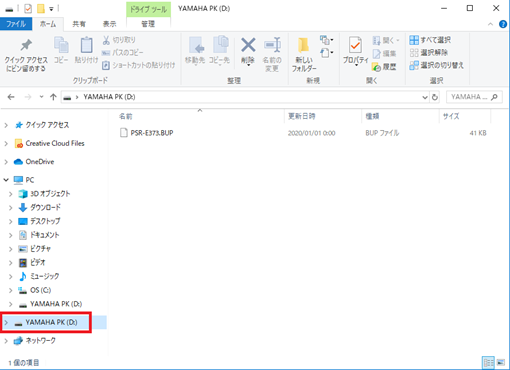Click the Rename (名前の変更) icon

point(272,45)
